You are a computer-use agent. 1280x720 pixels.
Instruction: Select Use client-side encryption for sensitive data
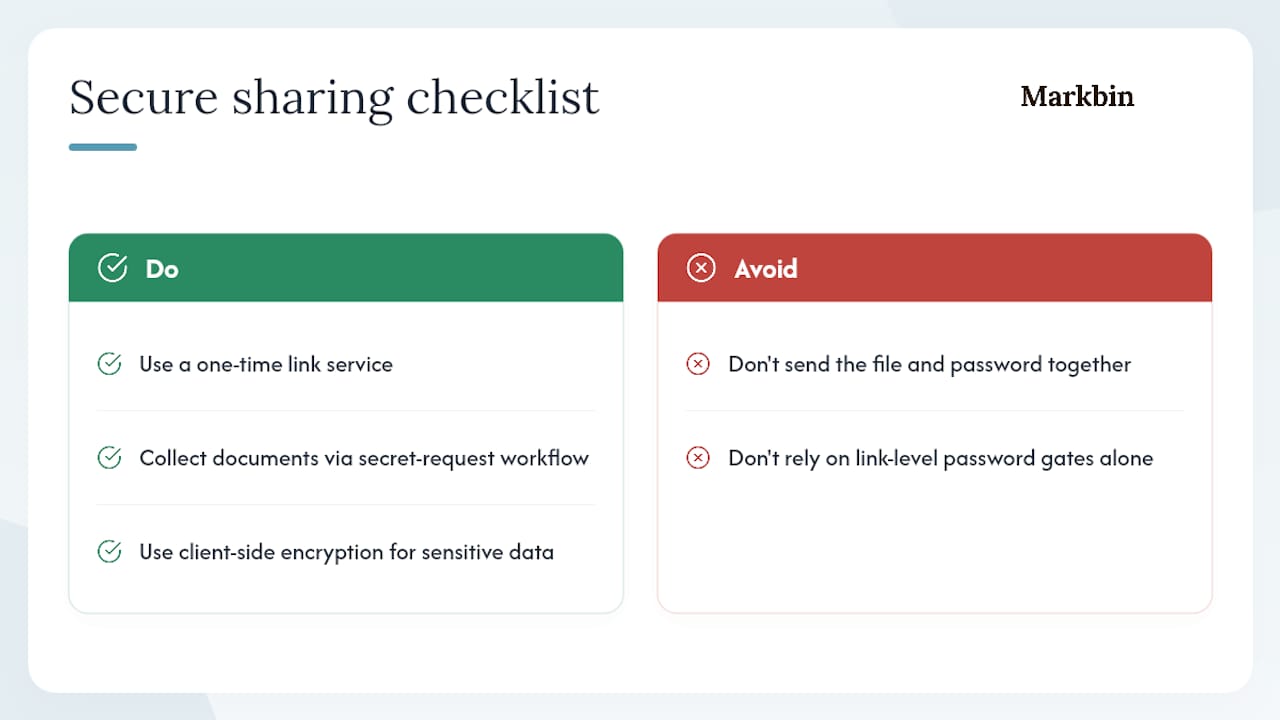(x=346, y=552)
